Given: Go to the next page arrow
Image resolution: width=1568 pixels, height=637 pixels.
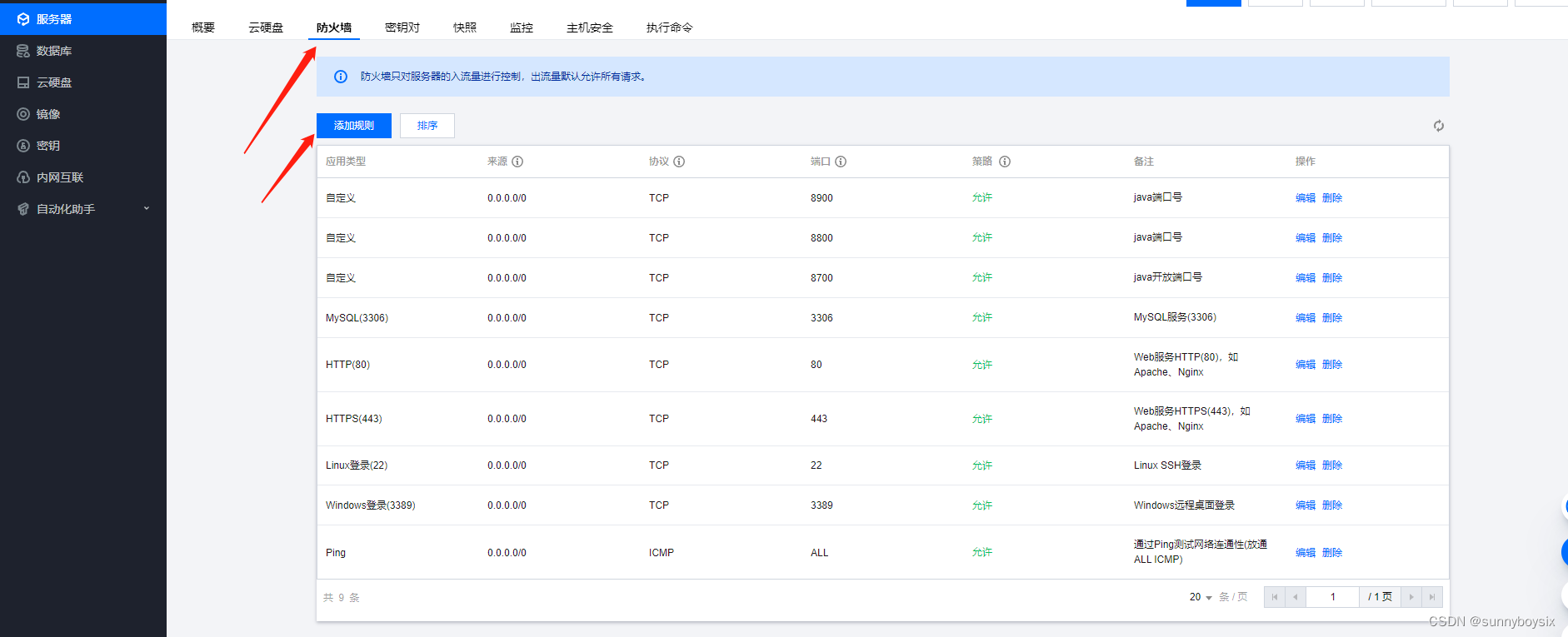Looking at the screenshot, I should (1411, 597).
